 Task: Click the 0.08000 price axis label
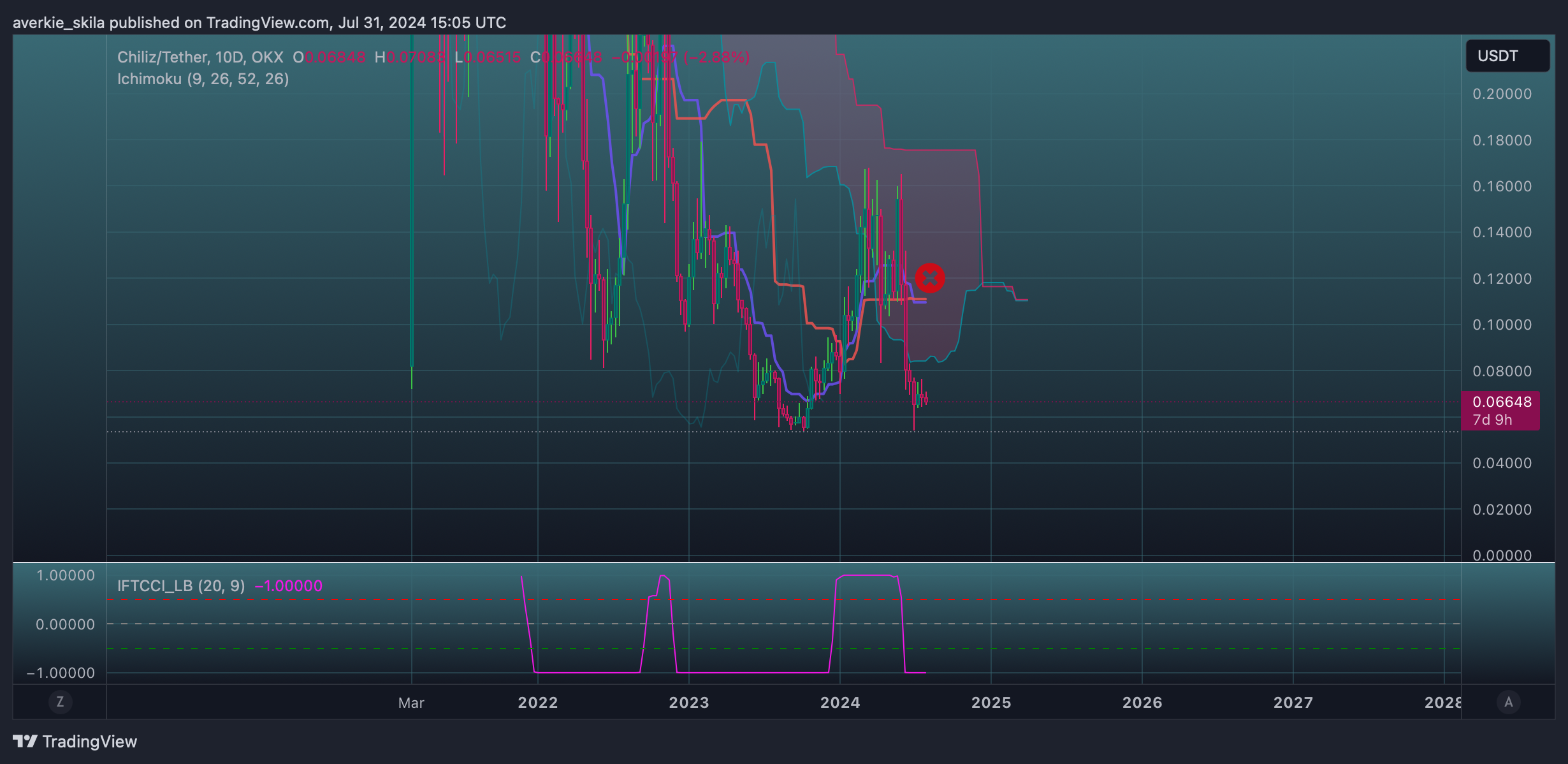[x=1502, y=371]
